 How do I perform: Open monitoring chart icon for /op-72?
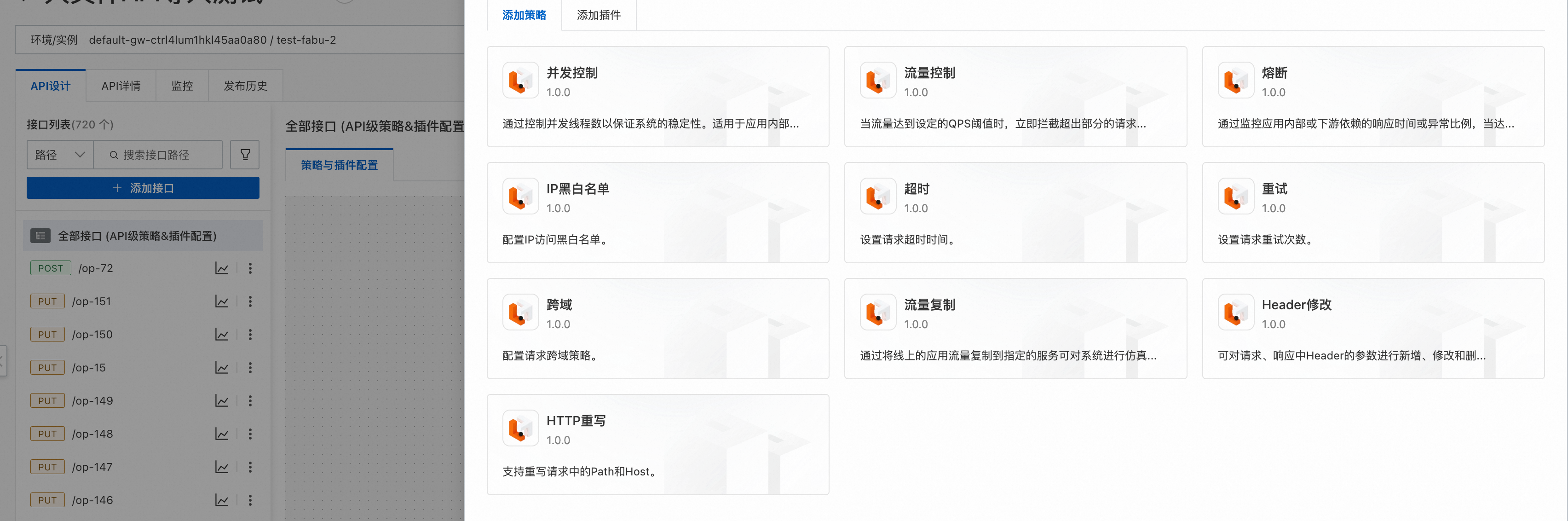click(x=222, y=268)
